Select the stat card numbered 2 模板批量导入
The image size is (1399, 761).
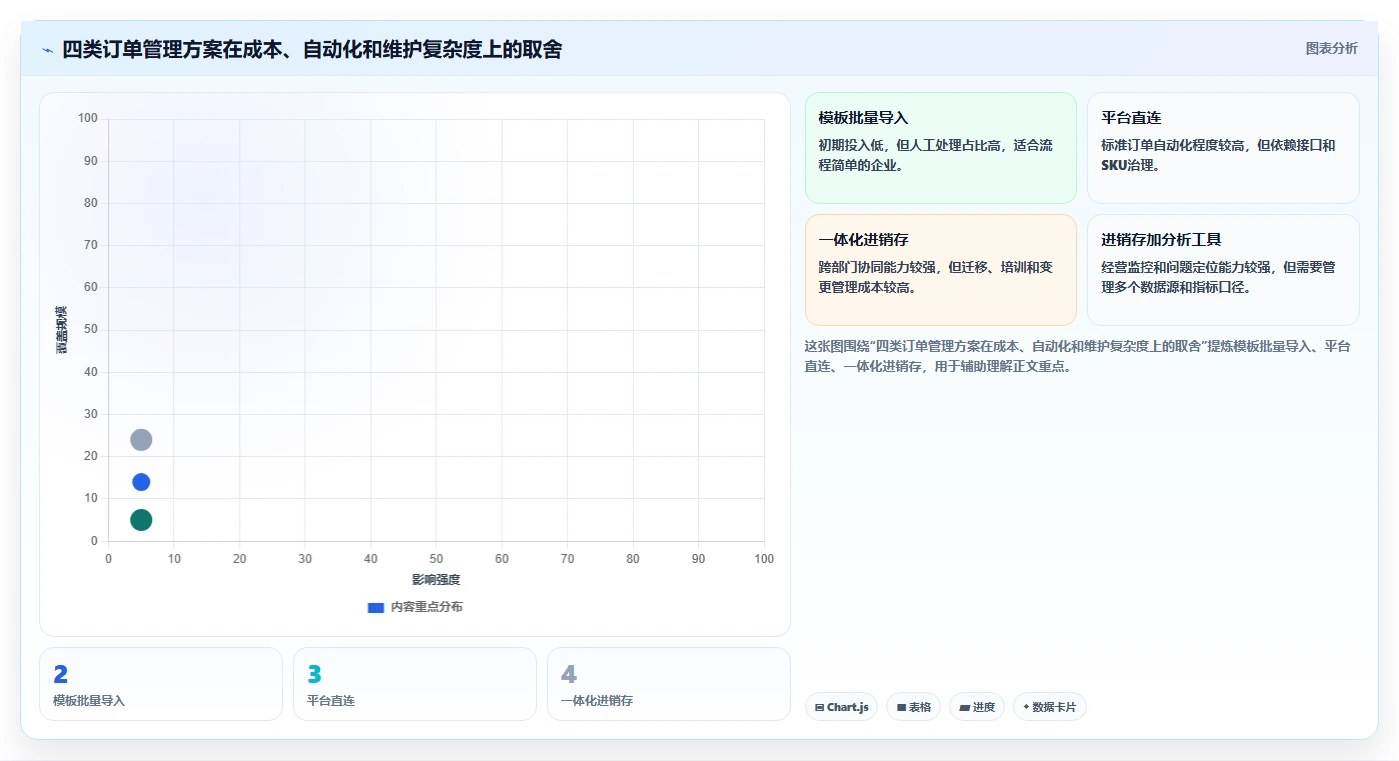click(161, 684)
